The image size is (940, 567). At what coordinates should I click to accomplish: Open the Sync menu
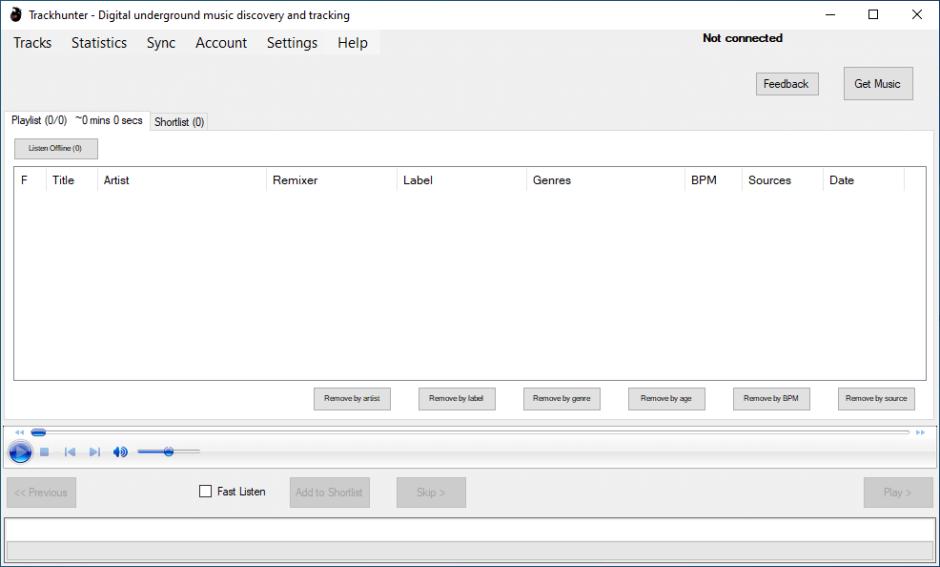point(161,43)
